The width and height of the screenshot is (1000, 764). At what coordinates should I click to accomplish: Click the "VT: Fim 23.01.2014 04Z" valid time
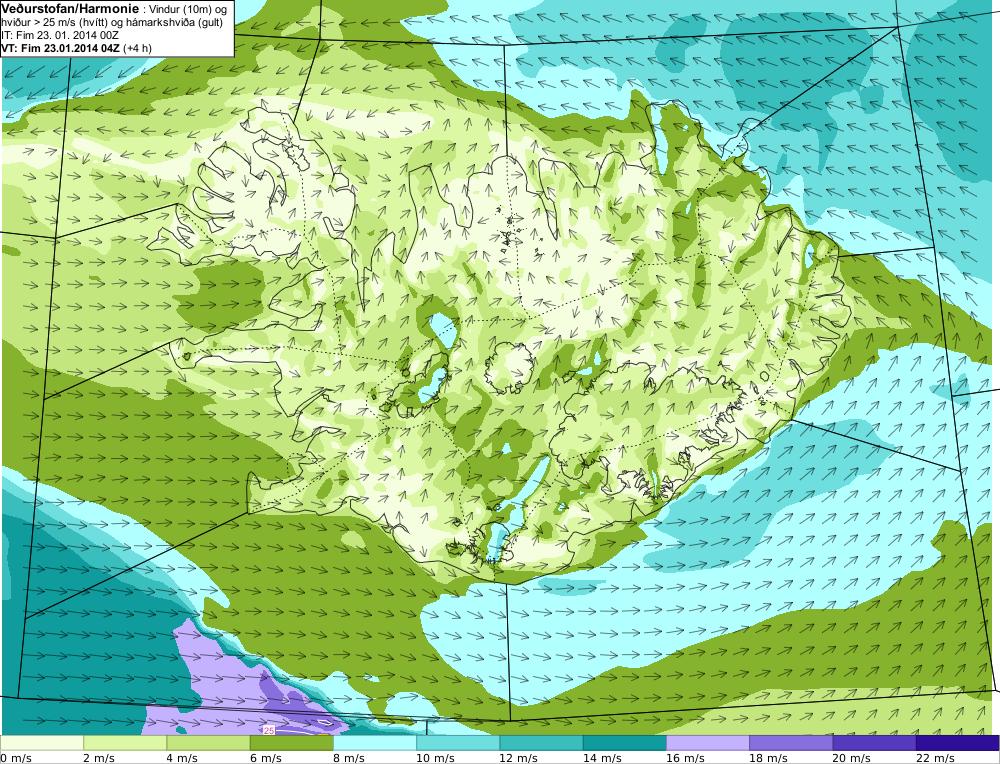point(60,48)
